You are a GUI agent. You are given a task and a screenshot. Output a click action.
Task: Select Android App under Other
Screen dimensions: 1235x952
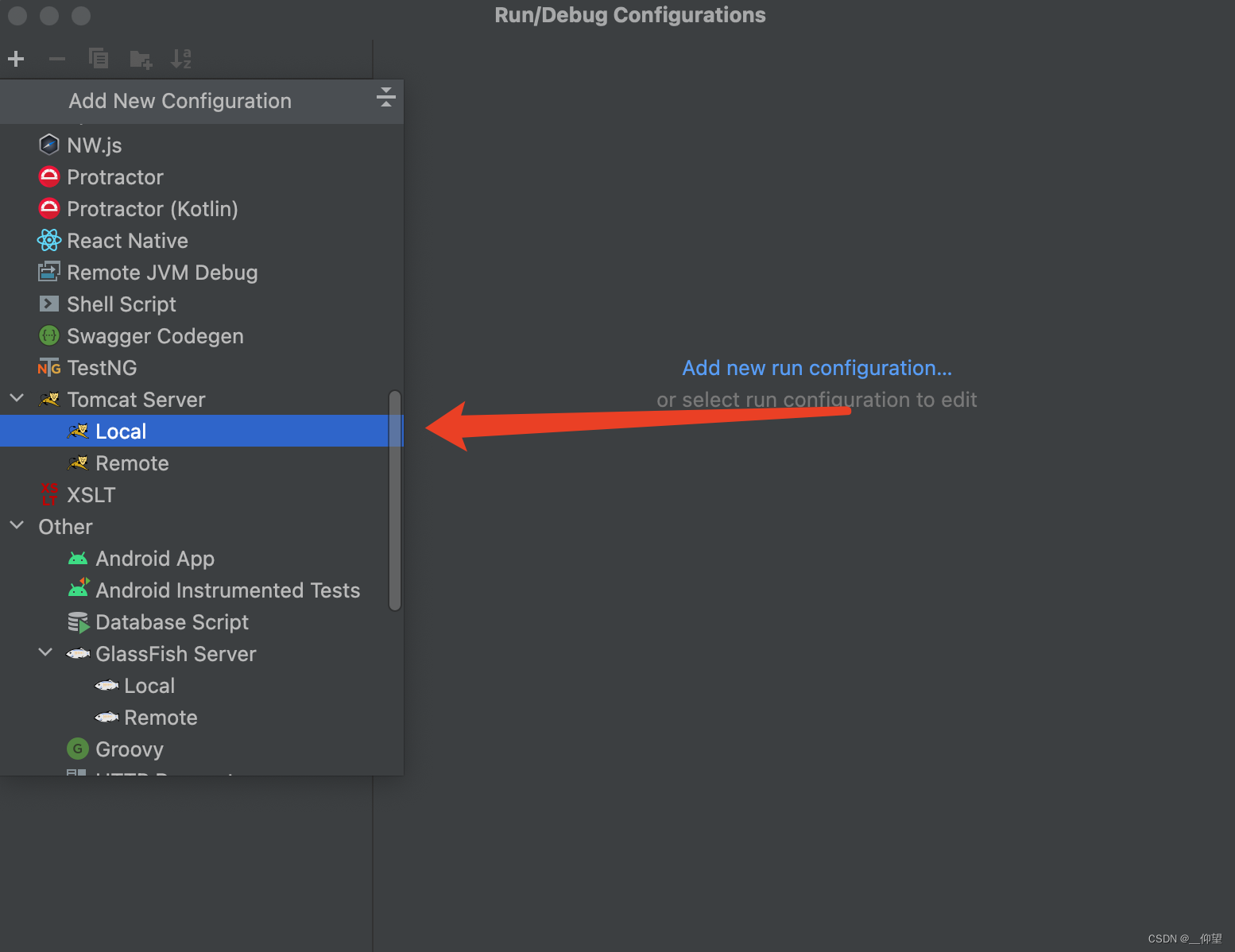[202, 558]
